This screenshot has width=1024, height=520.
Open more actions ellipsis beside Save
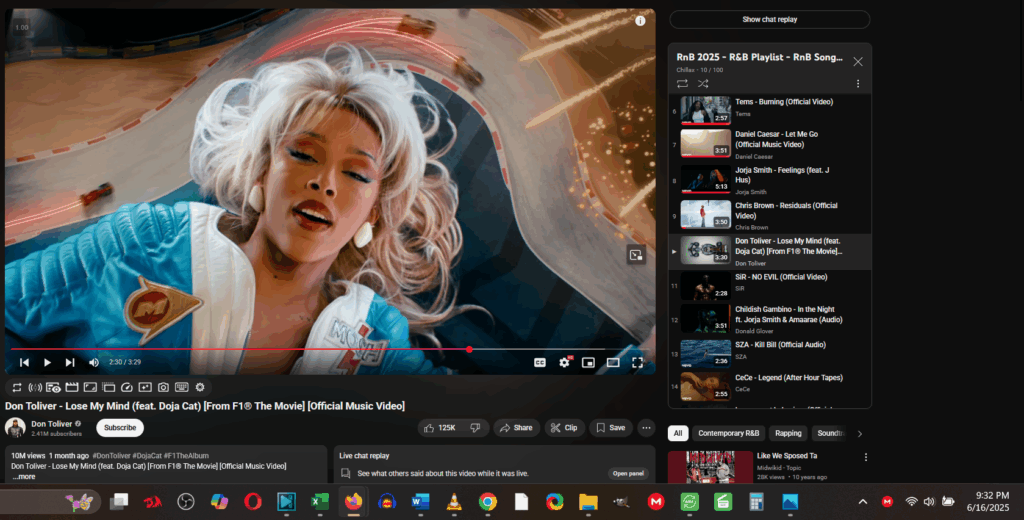(646, 428)
